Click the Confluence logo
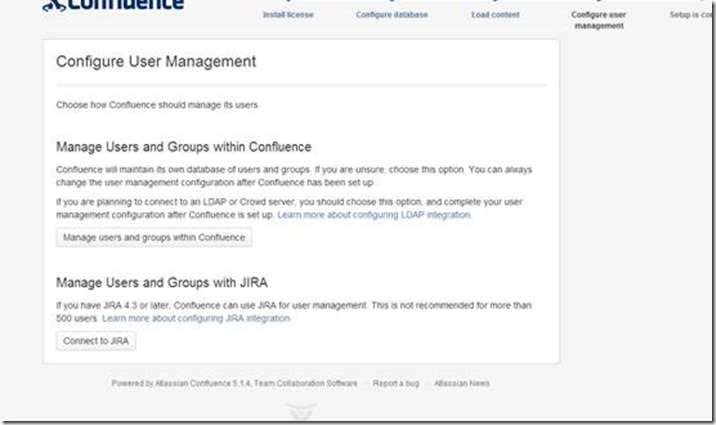The image size is (716, 425). 113,5
